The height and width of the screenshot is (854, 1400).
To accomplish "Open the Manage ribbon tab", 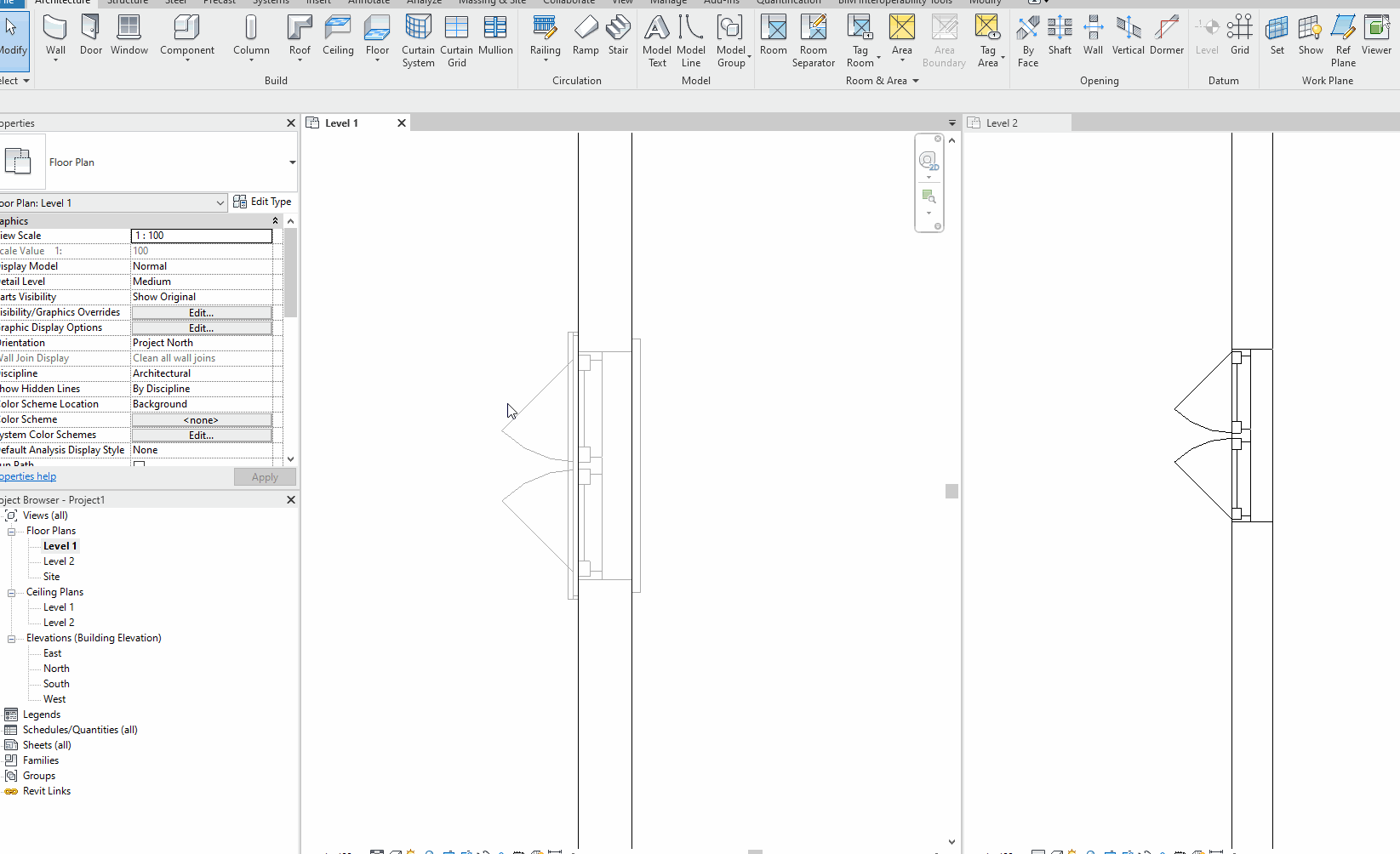I will 668,3.
